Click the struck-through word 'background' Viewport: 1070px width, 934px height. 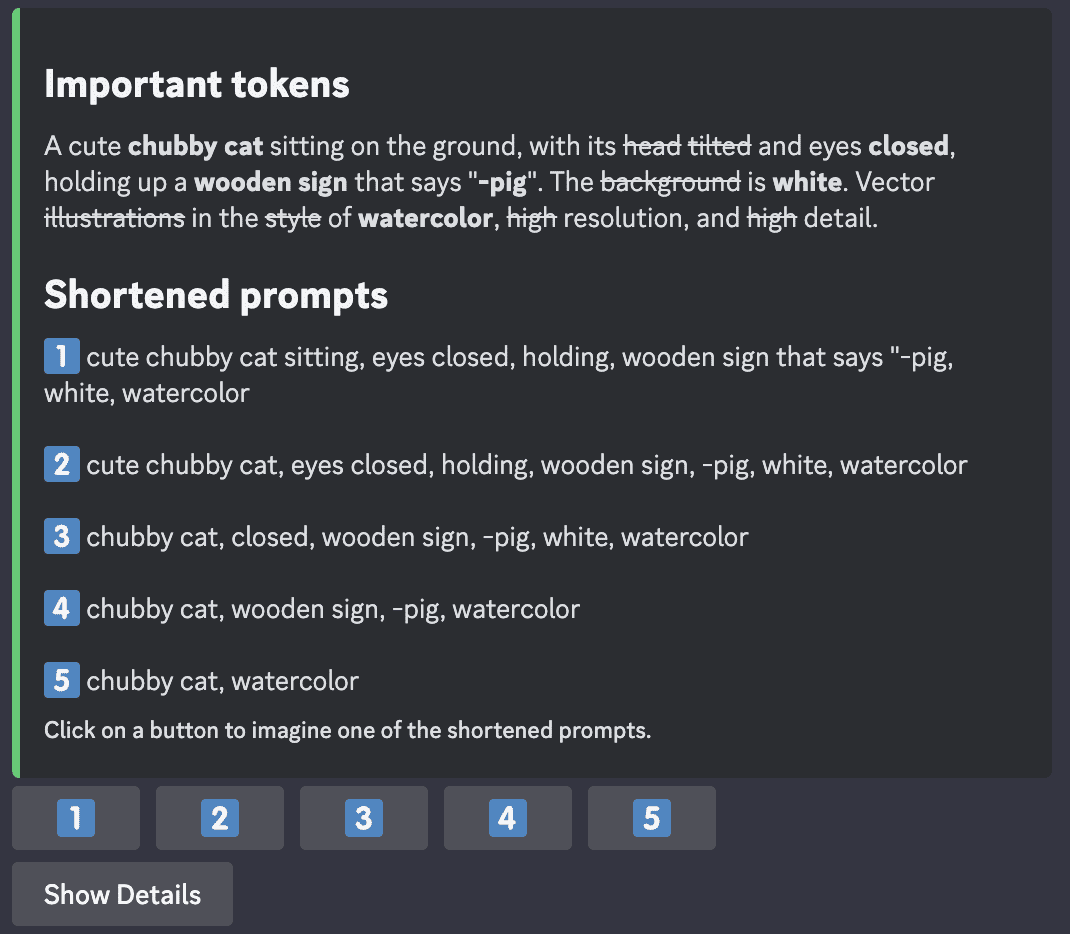coord(670,182)
